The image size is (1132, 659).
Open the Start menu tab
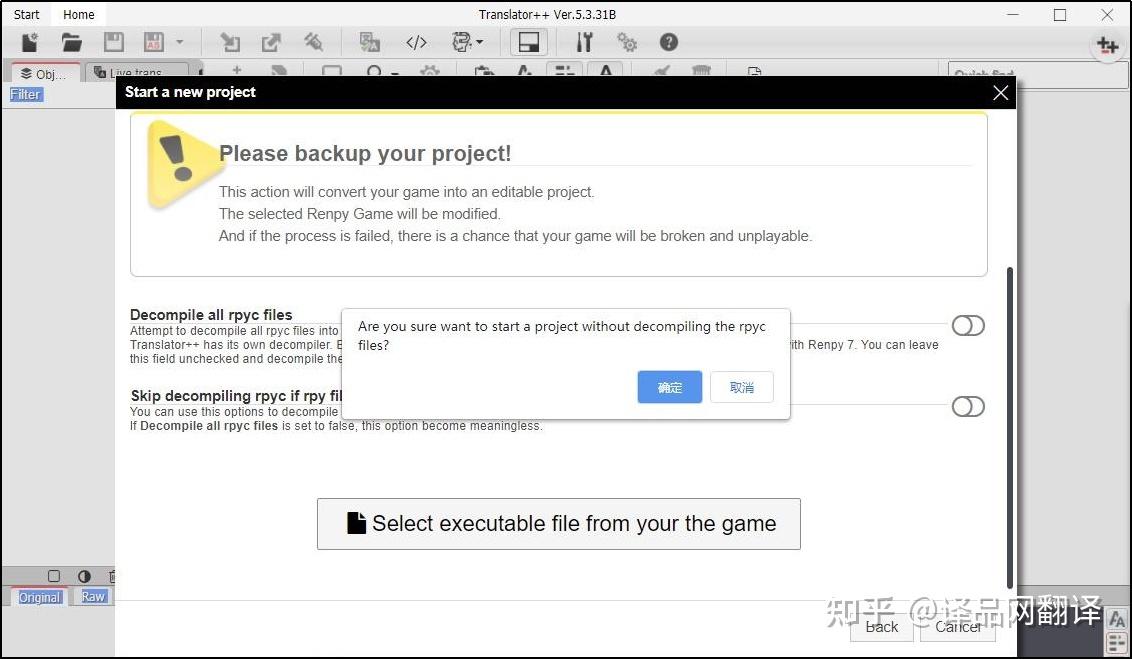tap(27, 14)
